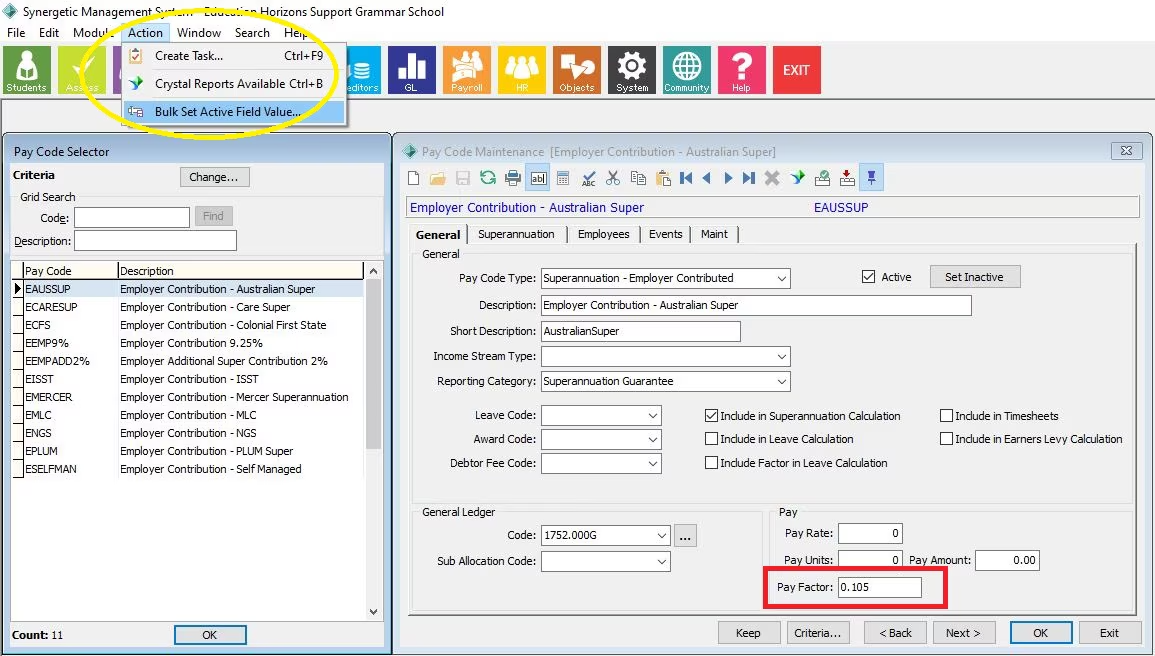
Task: Select the System gear icon
Action: tap(631, 70)
